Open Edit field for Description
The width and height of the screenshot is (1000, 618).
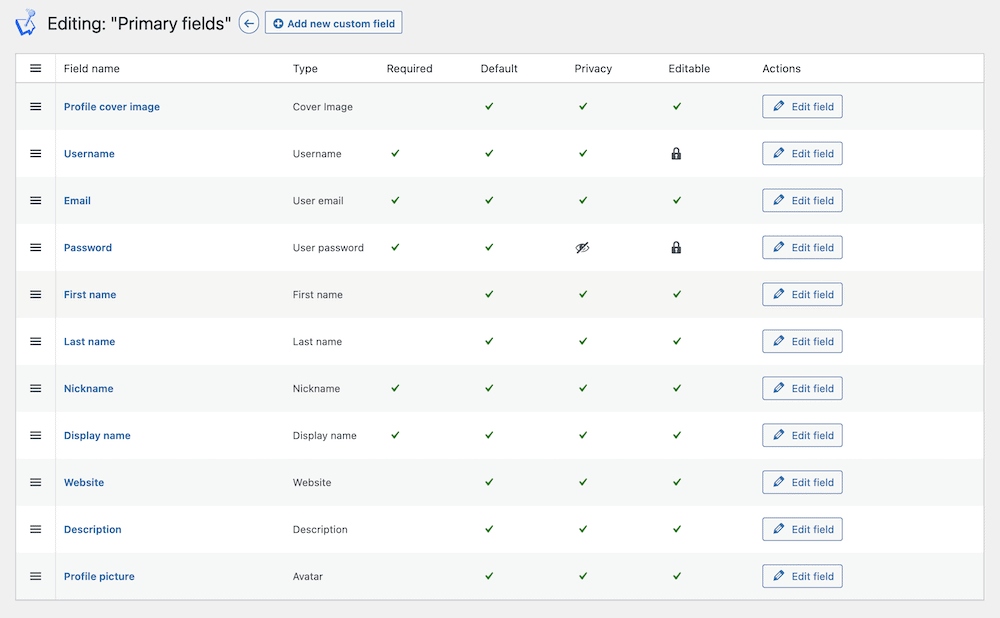pos(802,529)
